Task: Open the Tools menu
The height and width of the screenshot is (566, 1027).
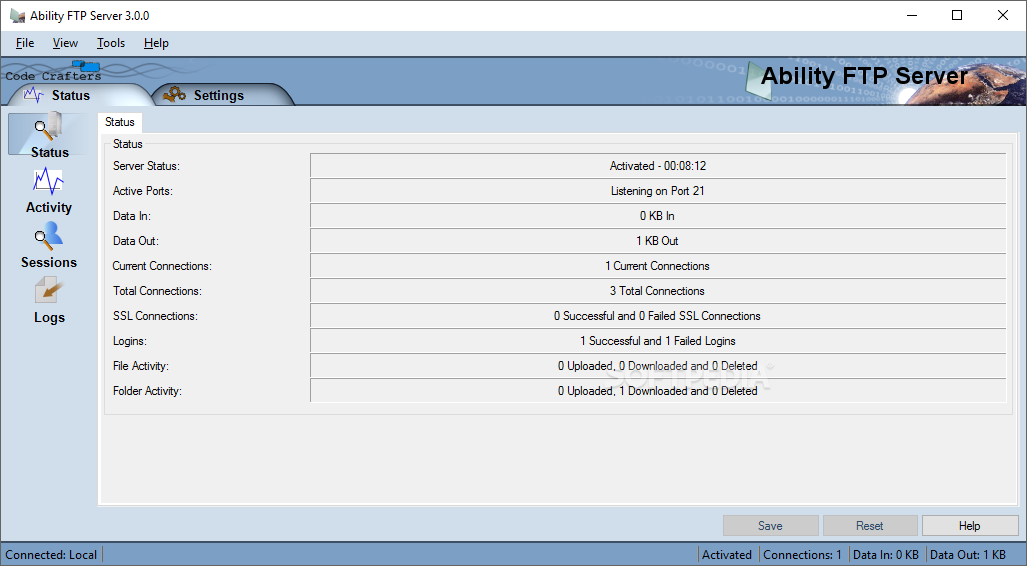Action: 111,43
